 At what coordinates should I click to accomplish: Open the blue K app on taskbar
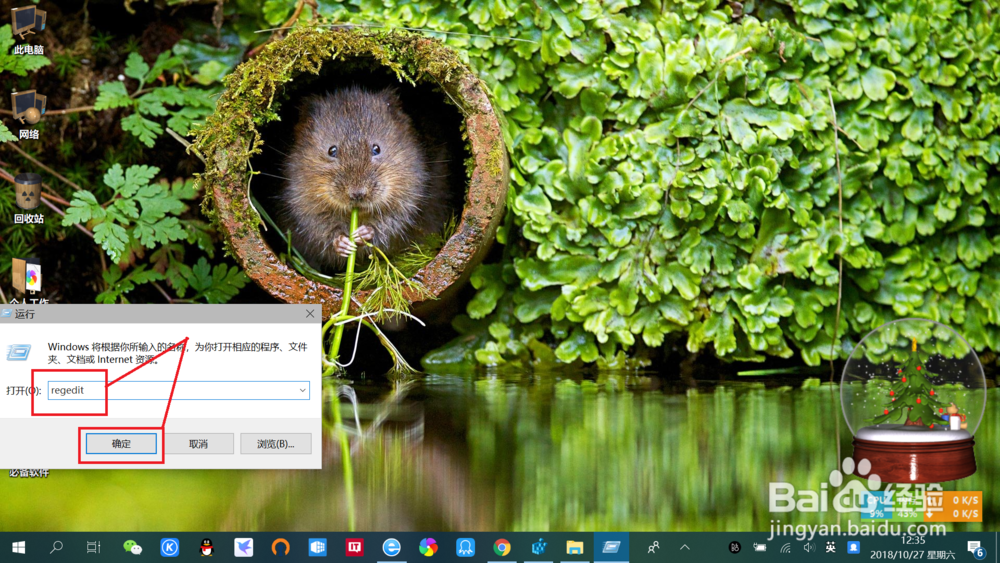coord(169,547)
